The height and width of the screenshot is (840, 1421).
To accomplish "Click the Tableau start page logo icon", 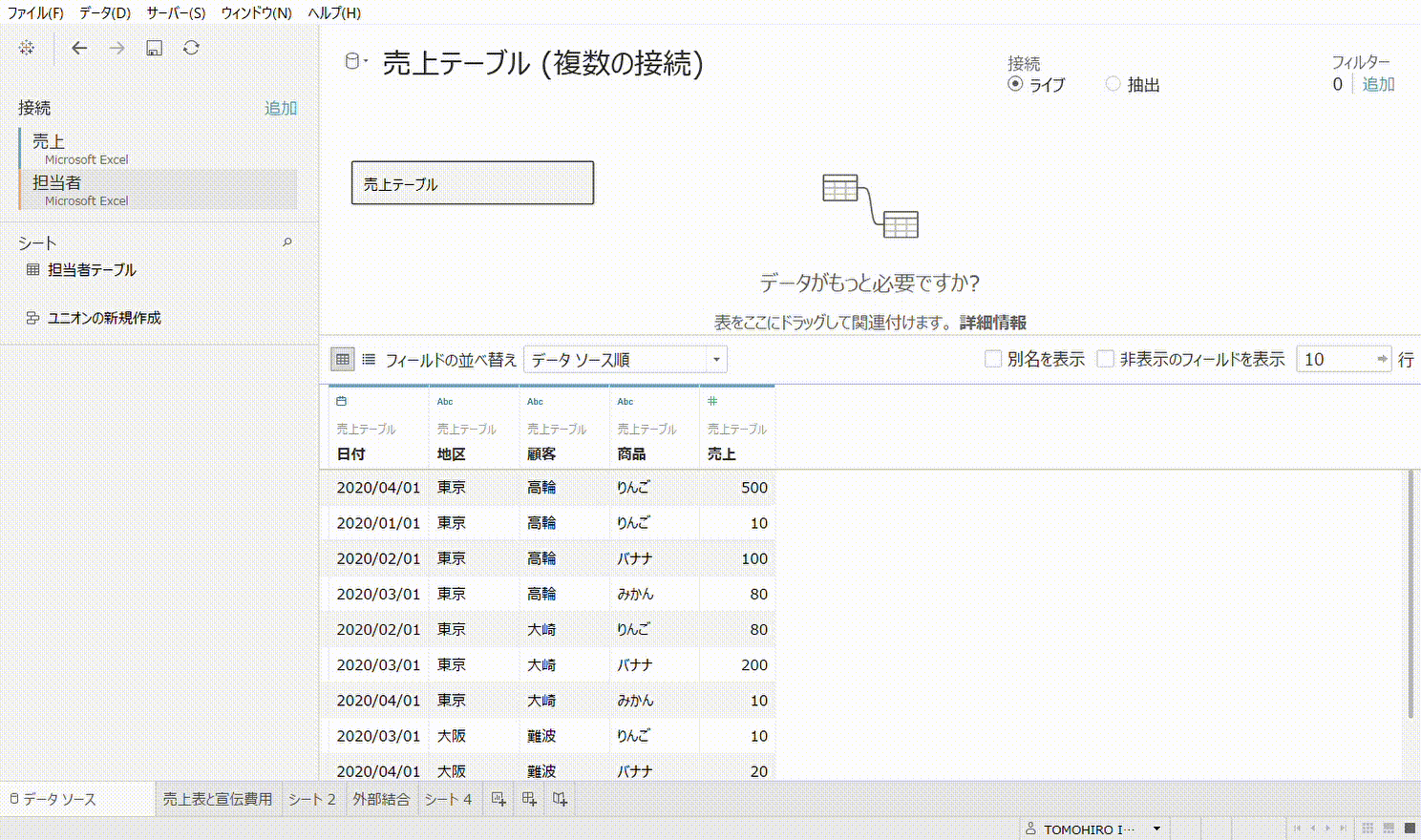I will [x=27, y=48].
